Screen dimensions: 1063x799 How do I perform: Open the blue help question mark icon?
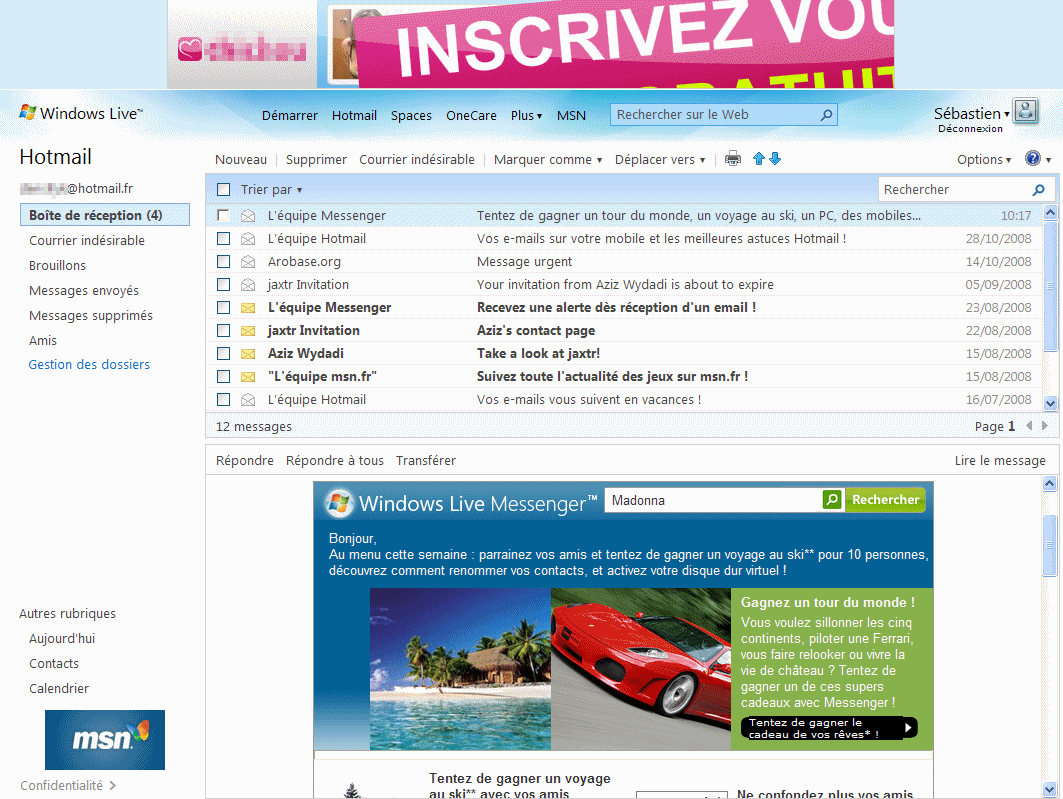tap(1032, 158)
